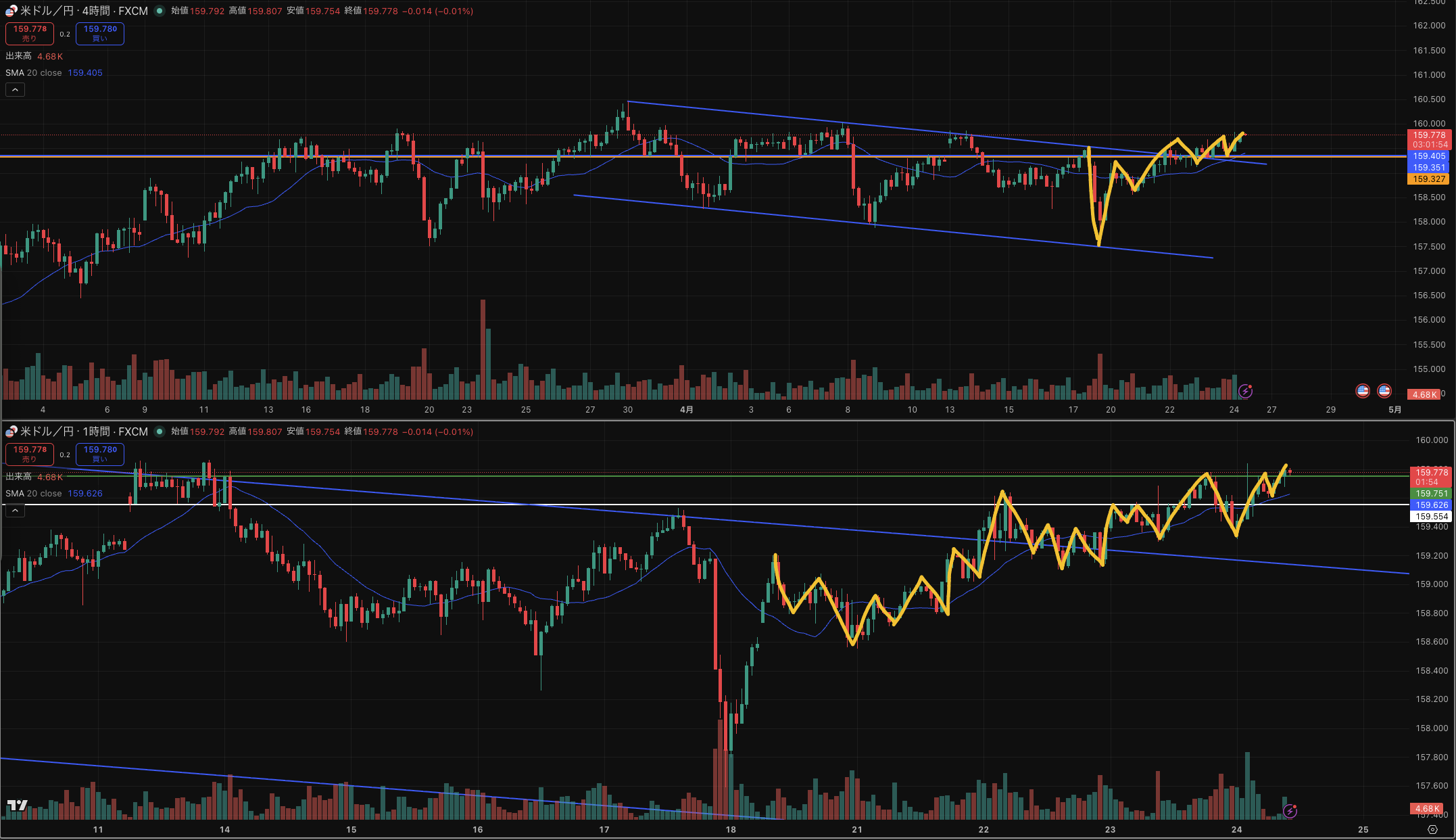Select the SMA 20 close indicator in bottom chart
The image size is (1456, 840).
[34, 494]
